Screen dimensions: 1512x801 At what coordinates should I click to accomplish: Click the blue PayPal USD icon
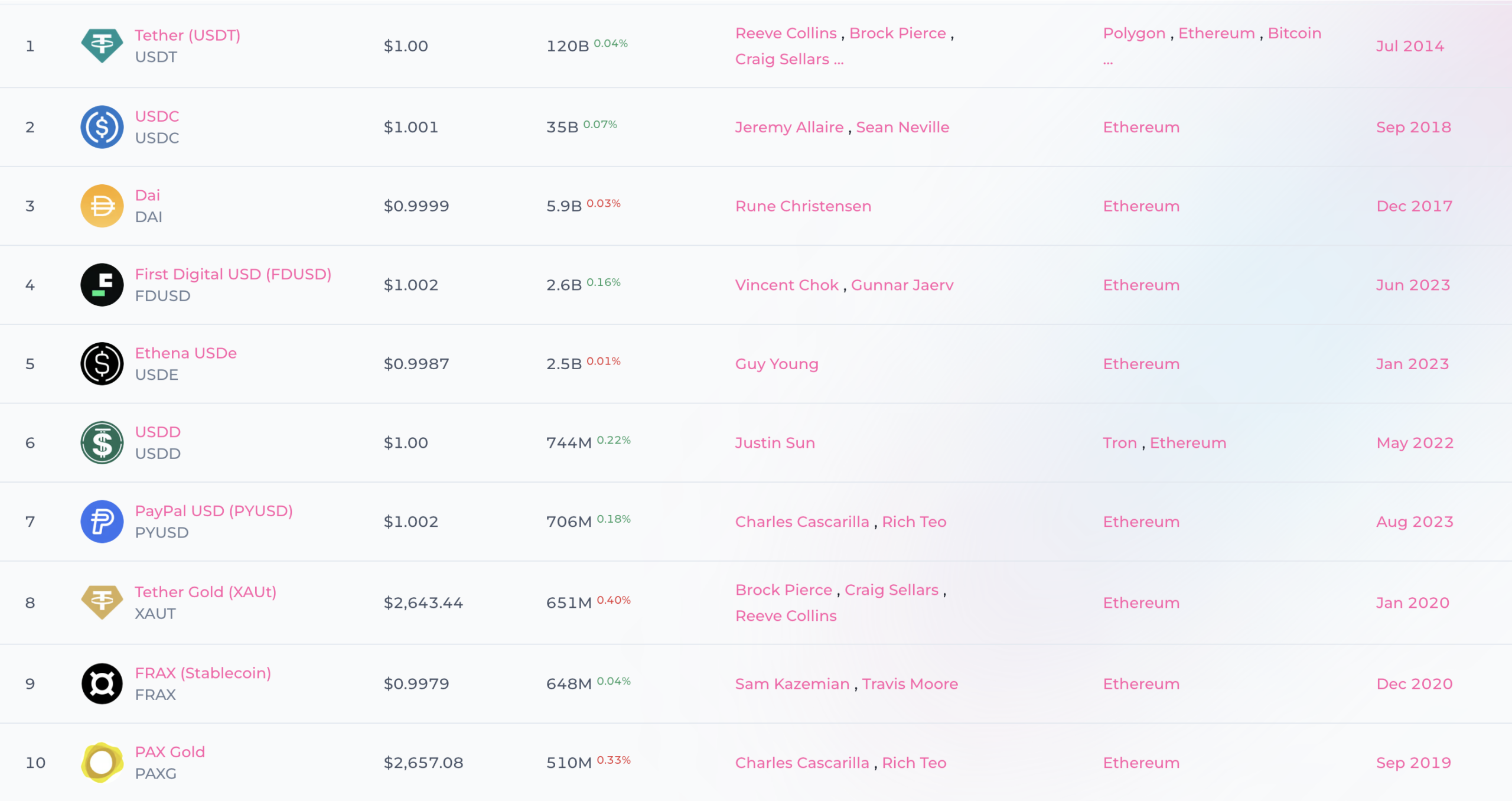coord(102,522)
